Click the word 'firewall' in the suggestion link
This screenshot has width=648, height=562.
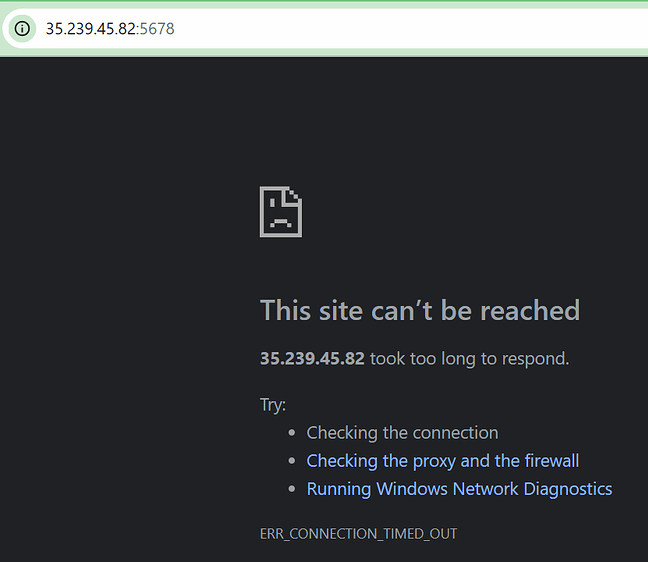[551, 461]
